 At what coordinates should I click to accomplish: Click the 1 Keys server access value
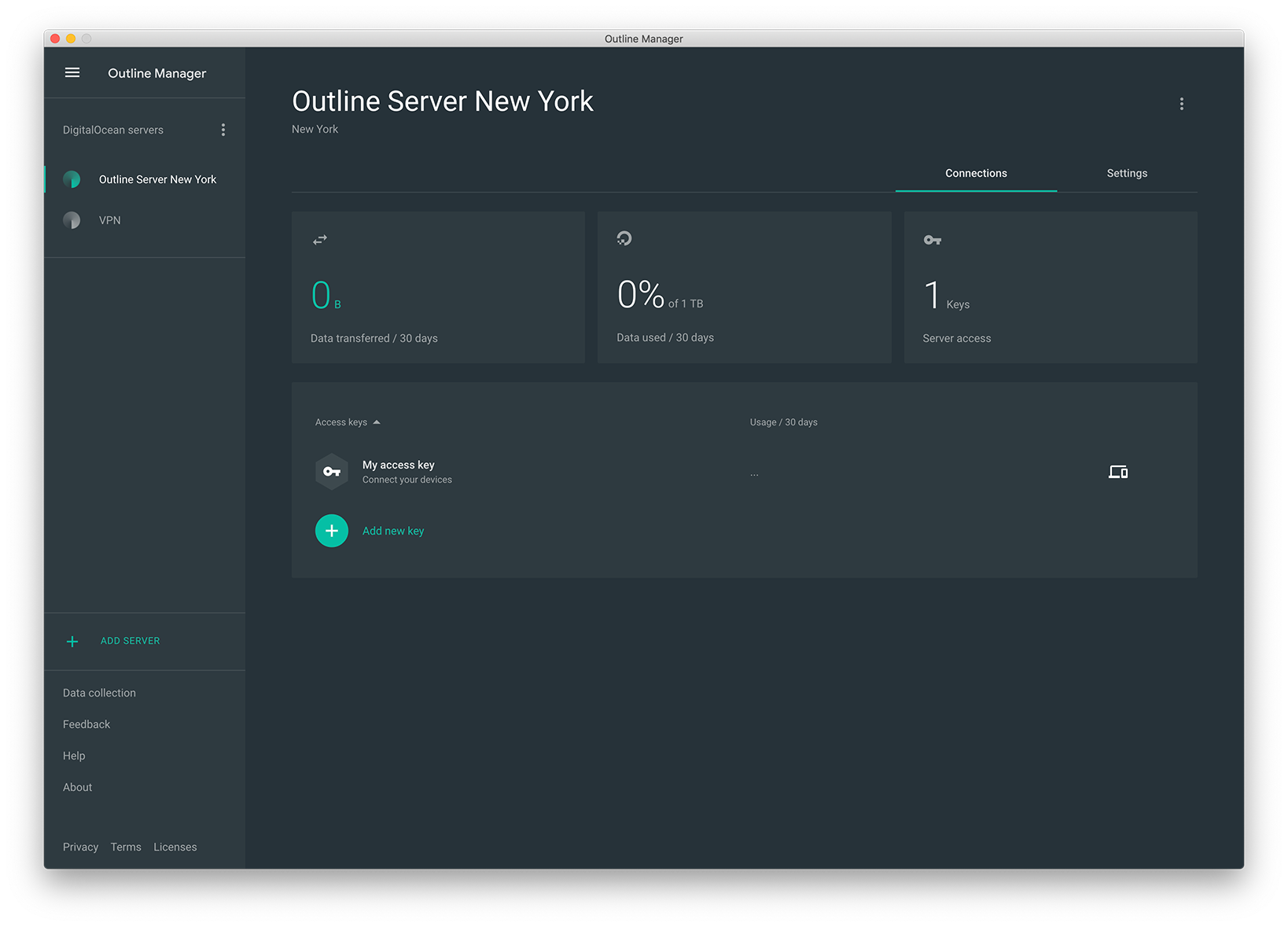(x=947, y=296)
